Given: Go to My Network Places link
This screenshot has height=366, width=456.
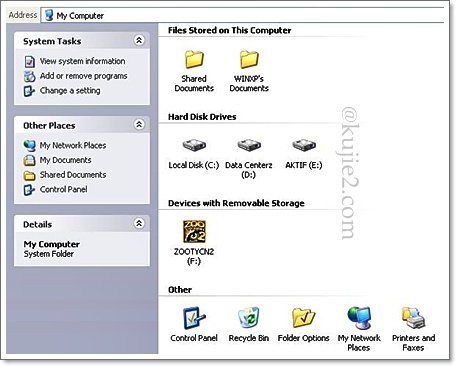Looking at the screenshot, I should point(73,145).
